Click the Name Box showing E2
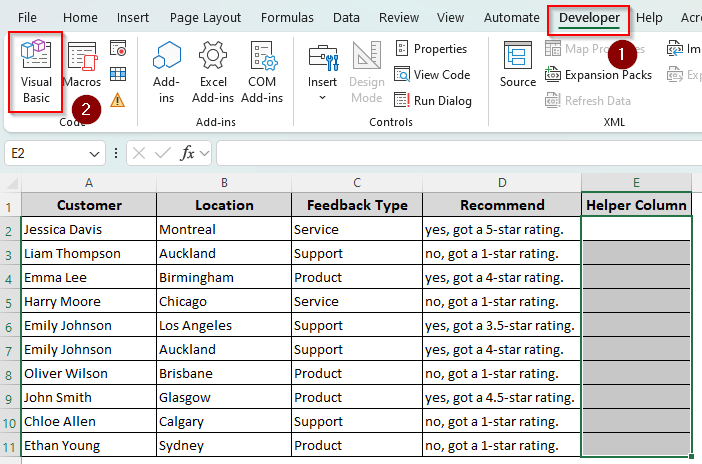 (x=47, y=154)
